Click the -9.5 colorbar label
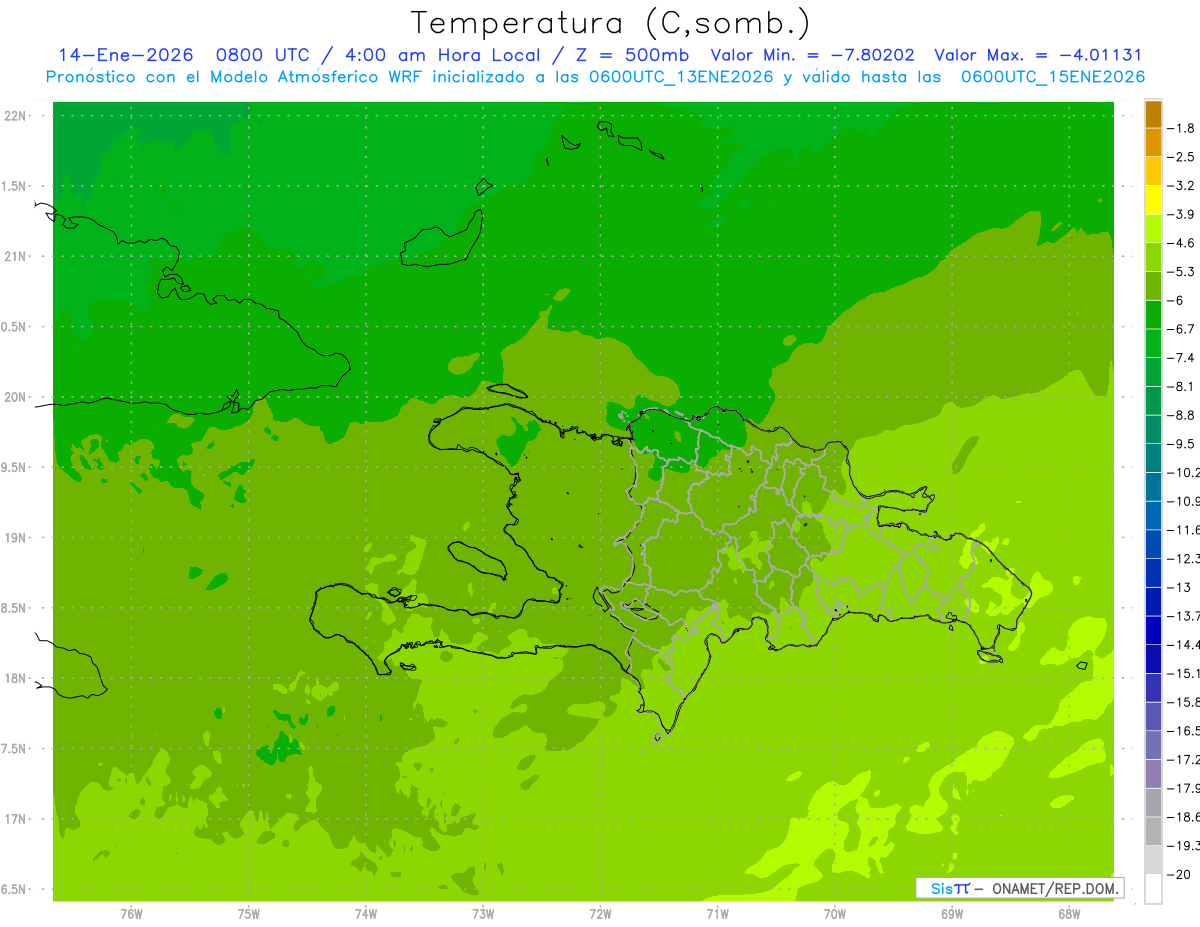The height and width of the screenshot is (927, 1200). (1181, 444)
